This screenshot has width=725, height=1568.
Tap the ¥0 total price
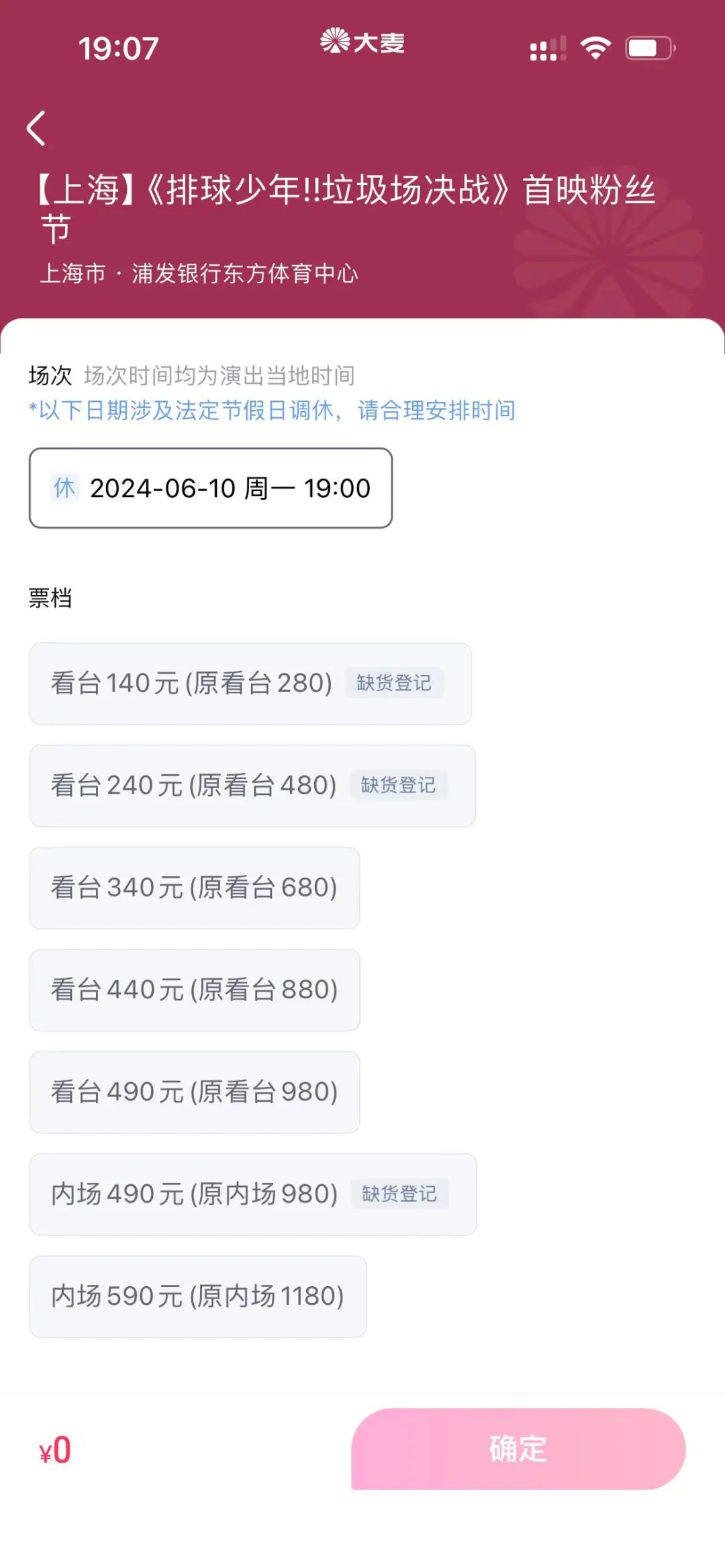coord(55,1451)
